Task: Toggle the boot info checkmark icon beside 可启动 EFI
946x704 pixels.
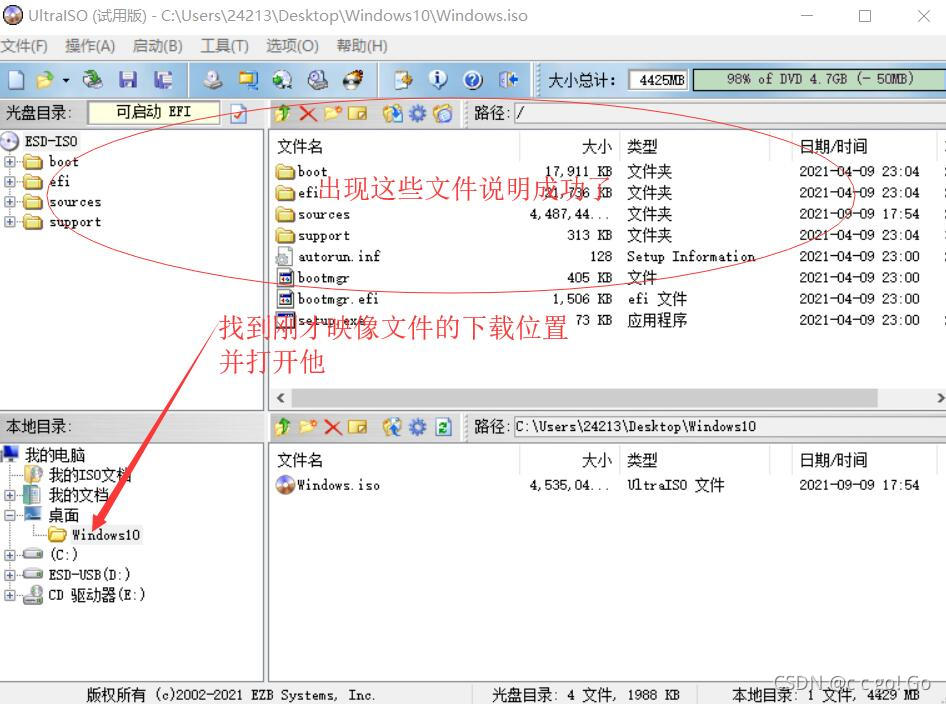Action: pyautogui.click(x=239, y=113)
